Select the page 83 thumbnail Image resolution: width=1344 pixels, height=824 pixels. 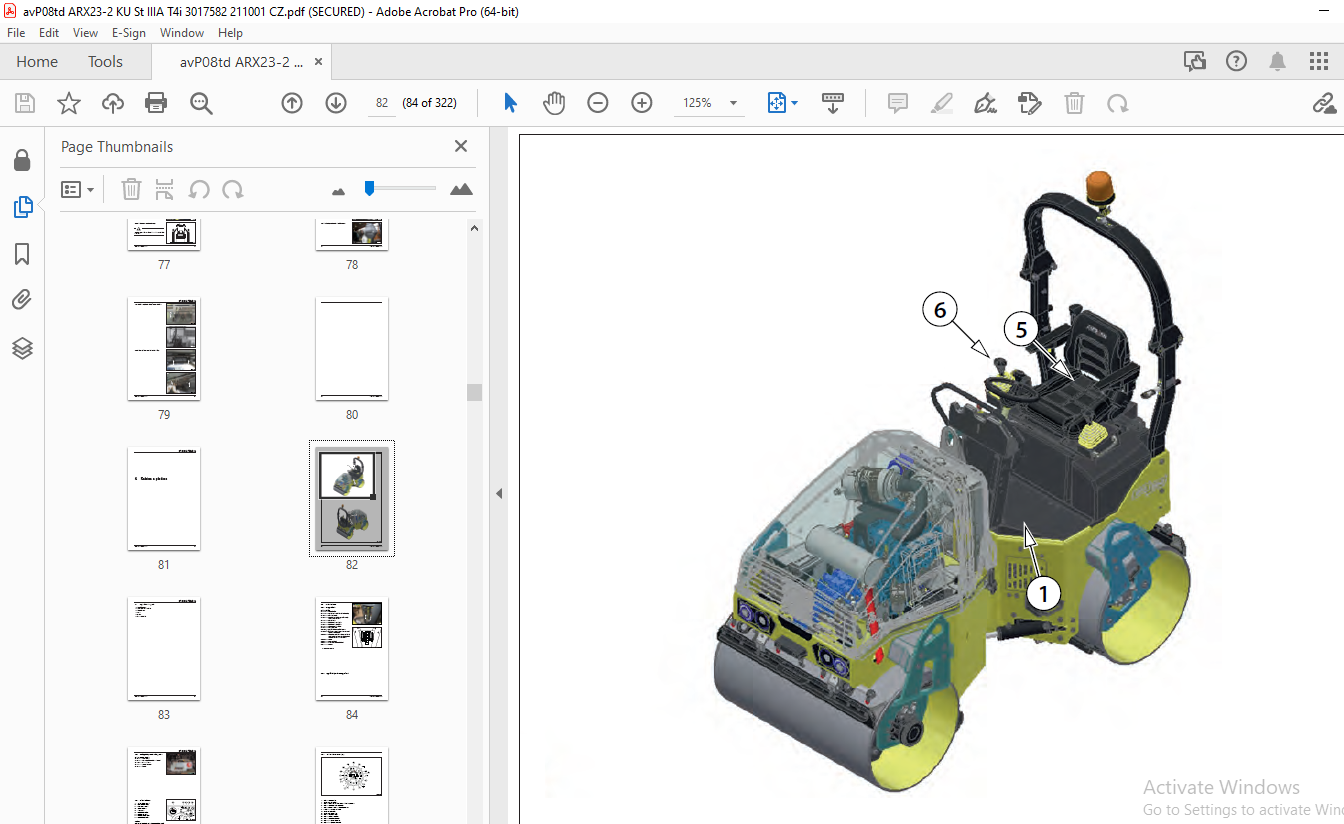(x=164, y=649)
